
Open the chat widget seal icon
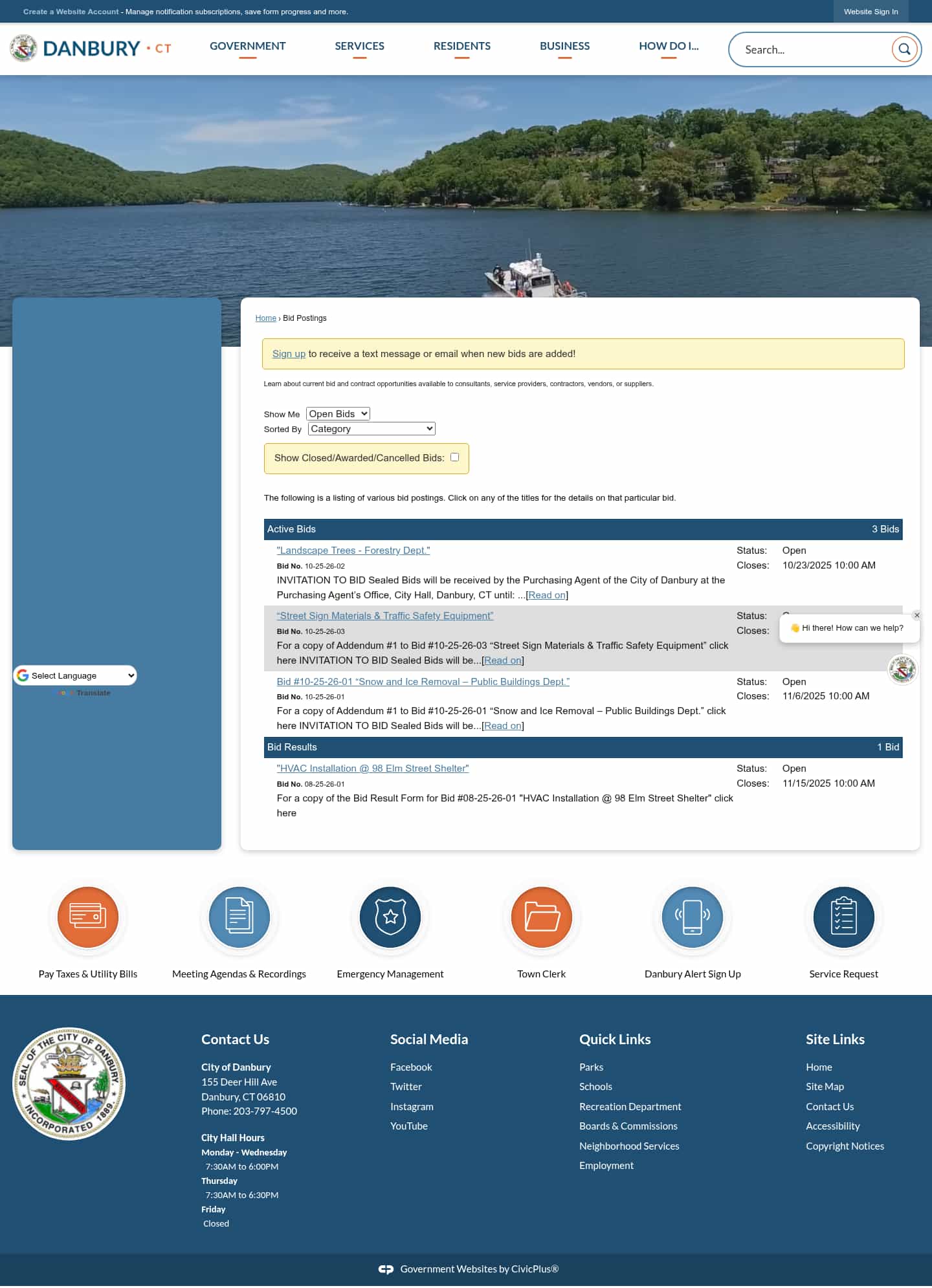click(x=902, y=669)
